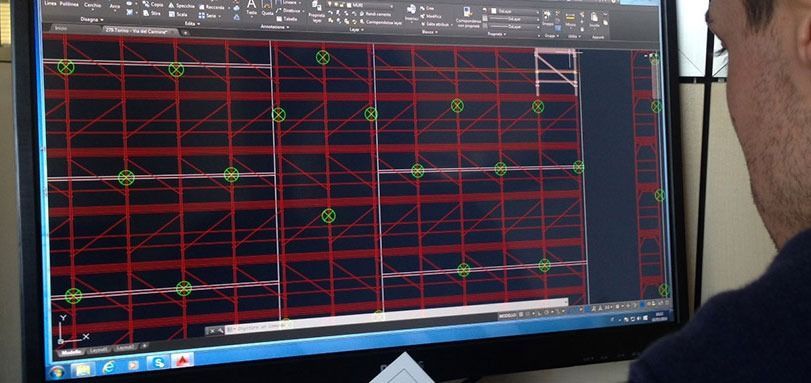Click the Inserisci block button
This screenshot has height=383, width=811.
click(x=412, y=13)
